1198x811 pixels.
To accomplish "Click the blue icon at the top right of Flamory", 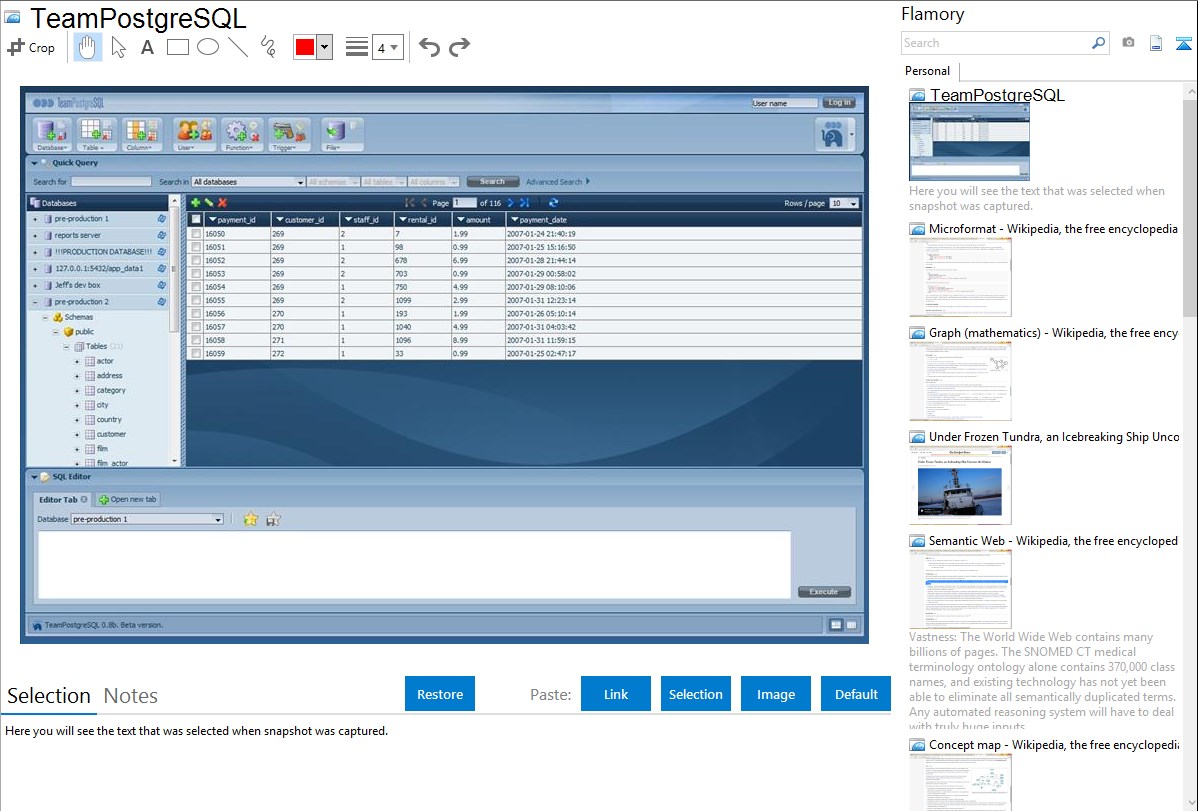I will tap(1183, 44).
